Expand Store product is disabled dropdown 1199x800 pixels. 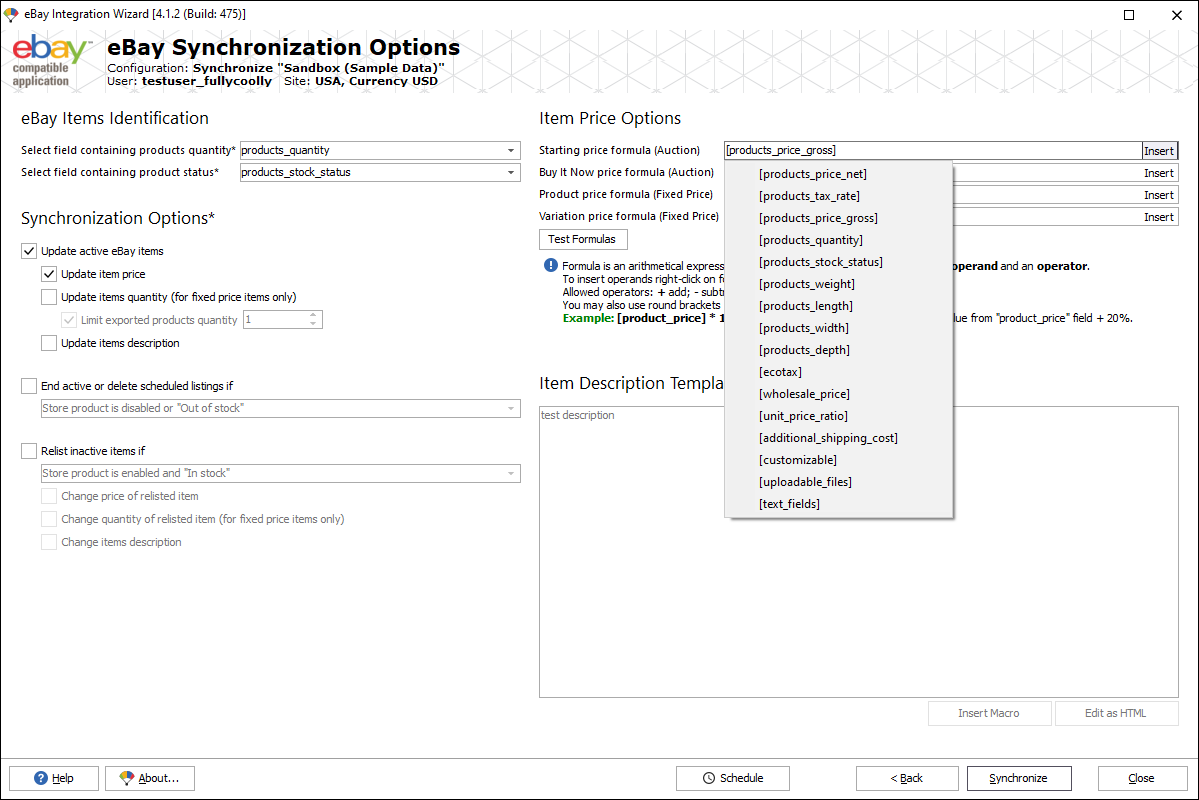pos(511,408)
